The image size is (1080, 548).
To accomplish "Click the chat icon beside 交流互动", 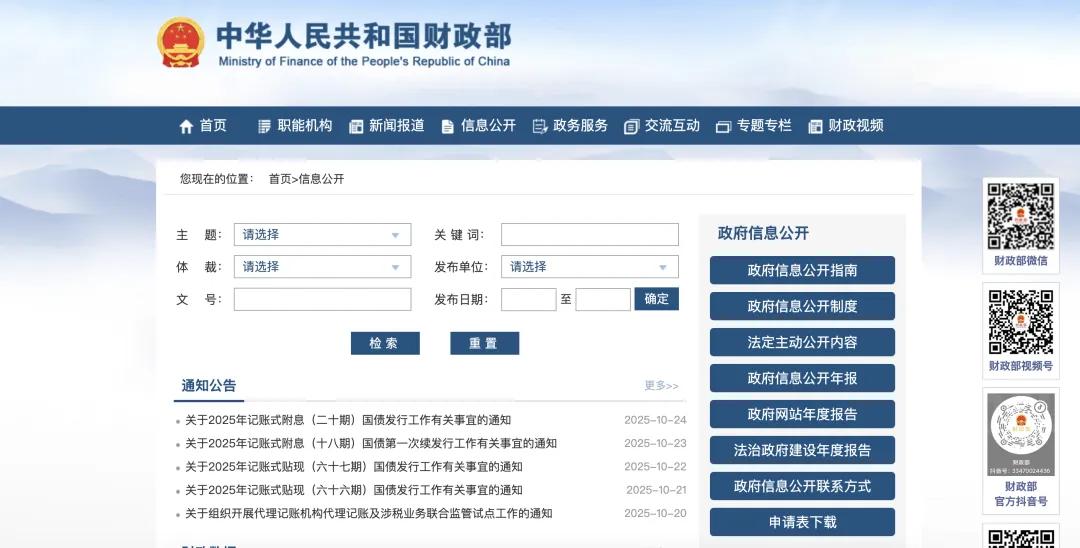I will point(632,126).
